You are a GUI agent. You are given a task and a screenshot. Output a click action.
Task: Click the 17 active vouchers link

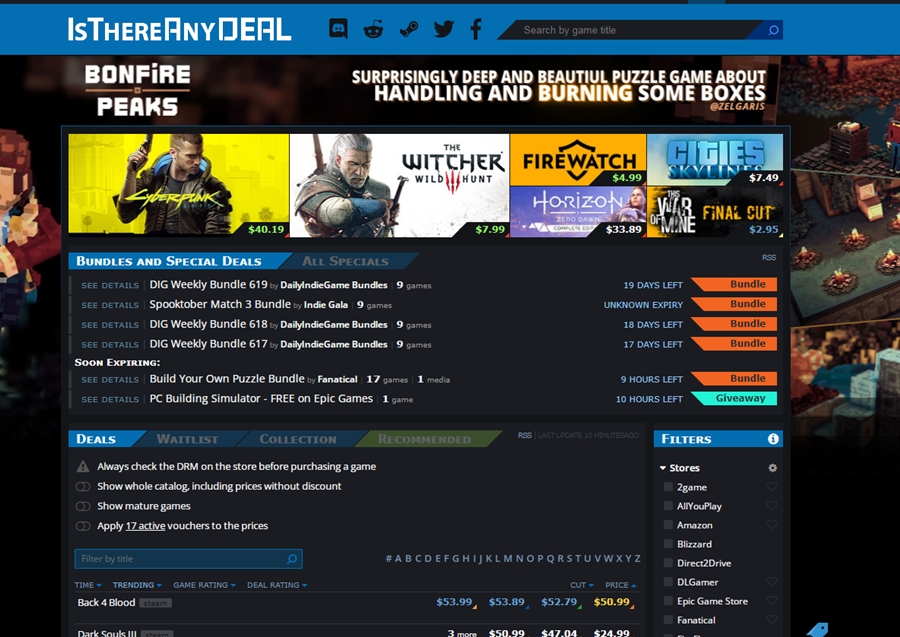pos(145,526)
